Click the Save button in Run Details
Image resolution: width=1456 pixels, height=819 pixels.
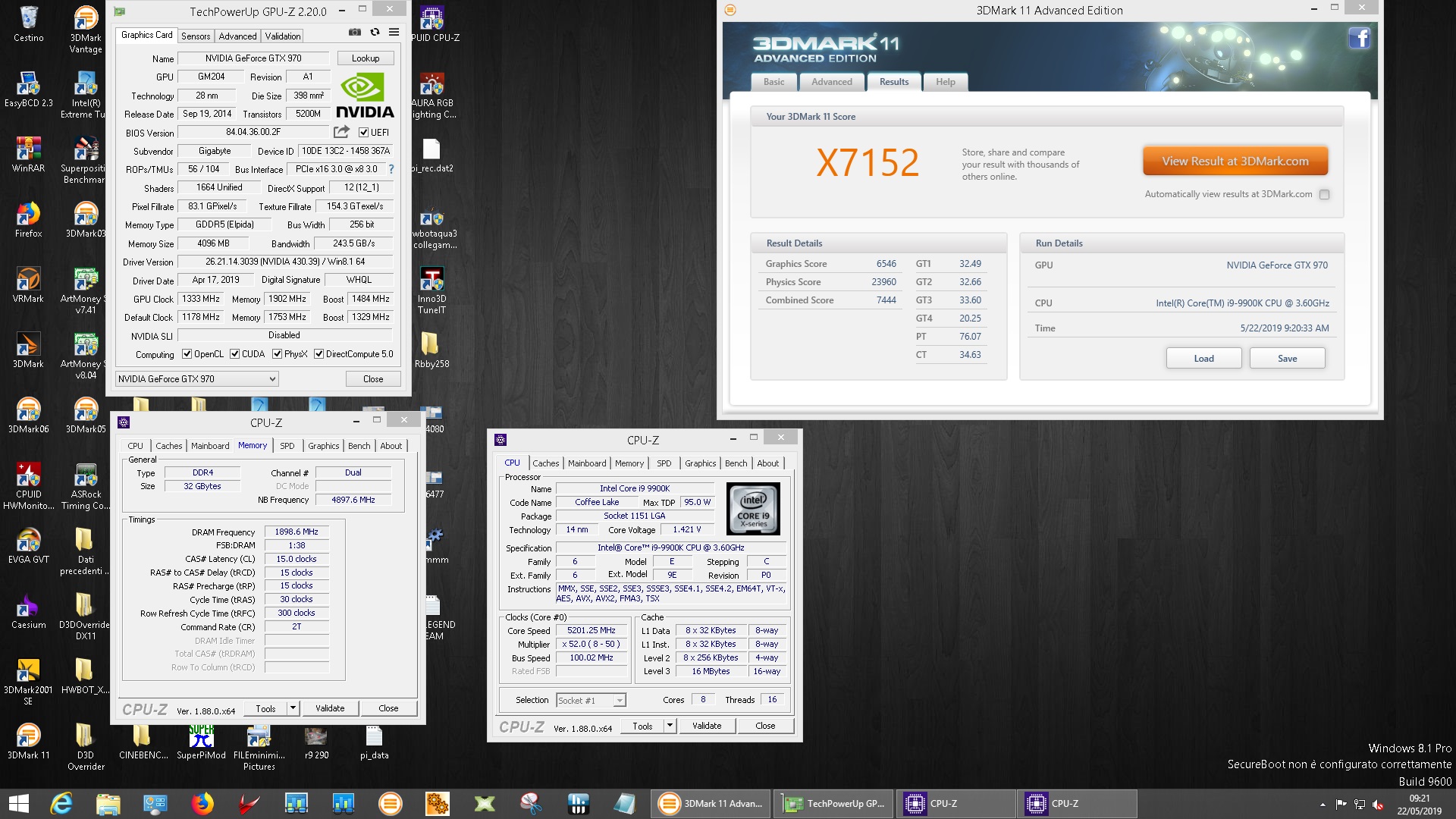tap(1287, 359)
